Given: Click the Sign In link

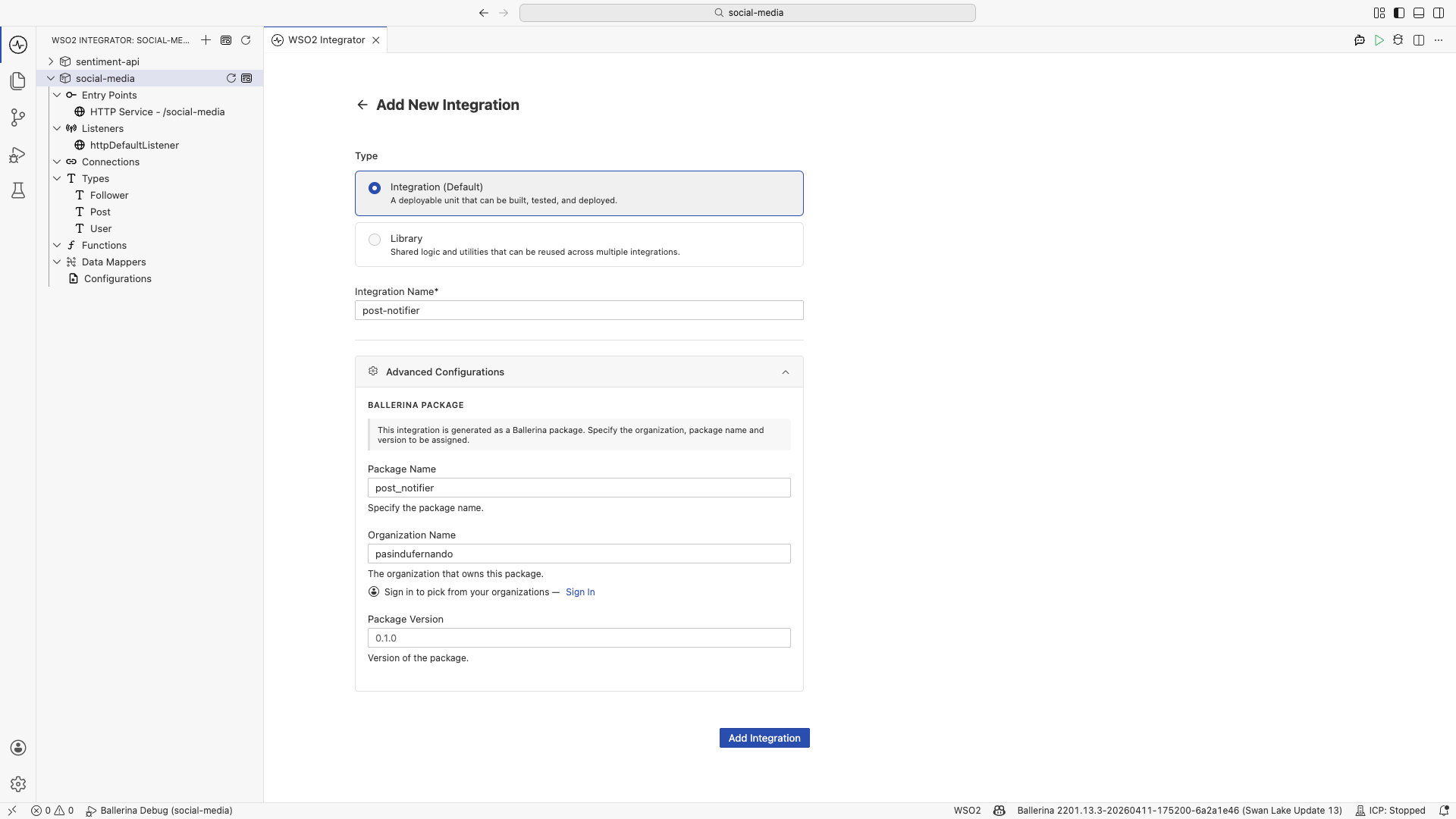Looking at the screenshot, I should tap(580, 592).
